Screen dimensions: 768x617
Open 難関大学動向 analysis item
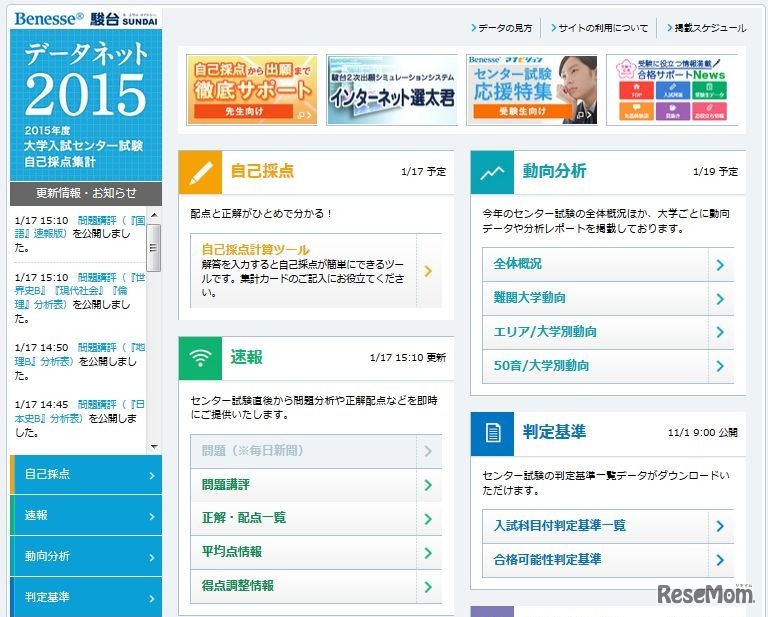tap(607, 298)
